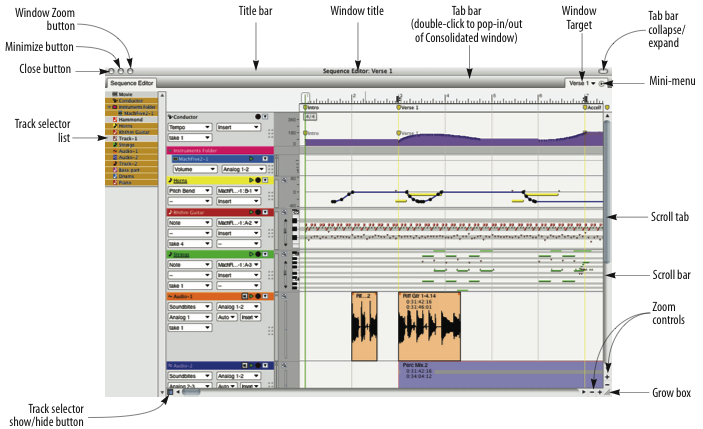703x429 pixels.
Task: Open the mini-menu beside Verse 1
Action: click(602, 83)
